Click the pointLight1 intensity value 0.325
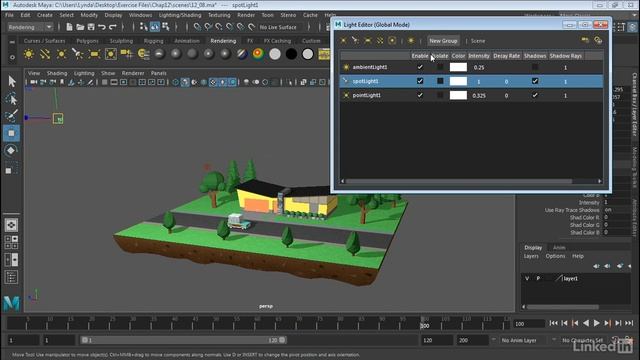 pyautogui.click(x=479, y=96)
